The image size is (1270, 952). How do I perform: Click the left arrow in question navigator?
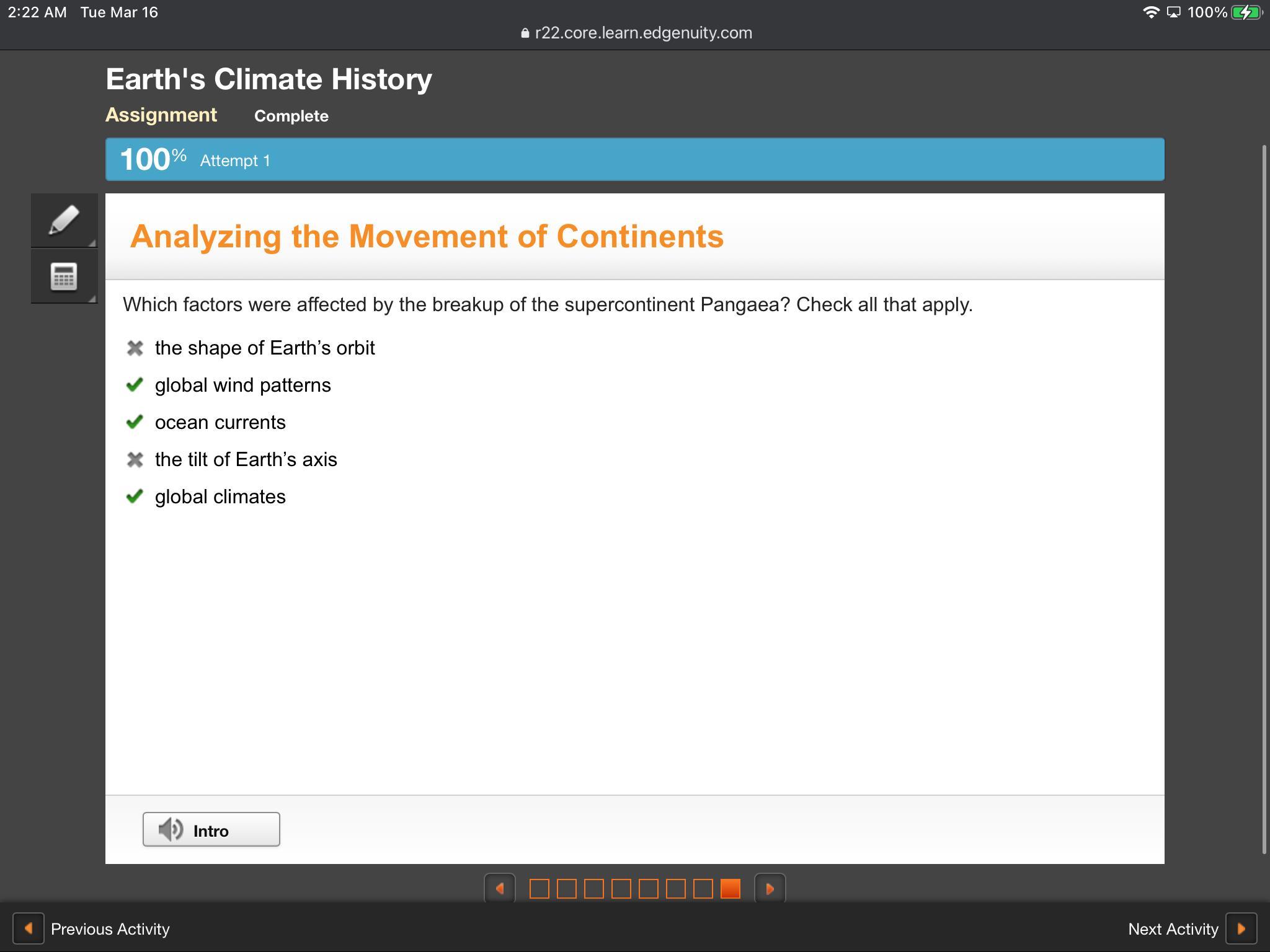coord(500,889)
